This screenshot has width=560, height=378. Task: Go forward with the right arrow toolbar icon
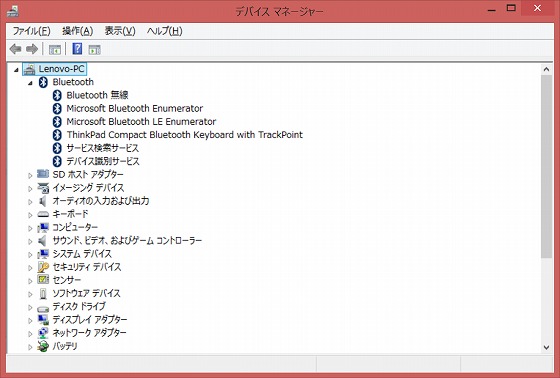tap(32, 49)
